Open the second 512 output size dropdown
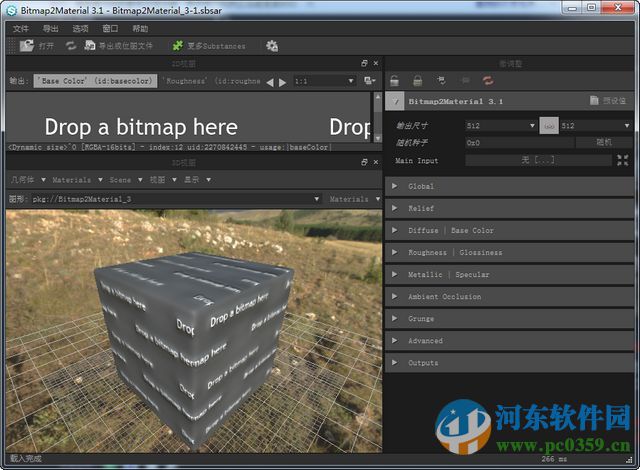 [x=596, y=126]
